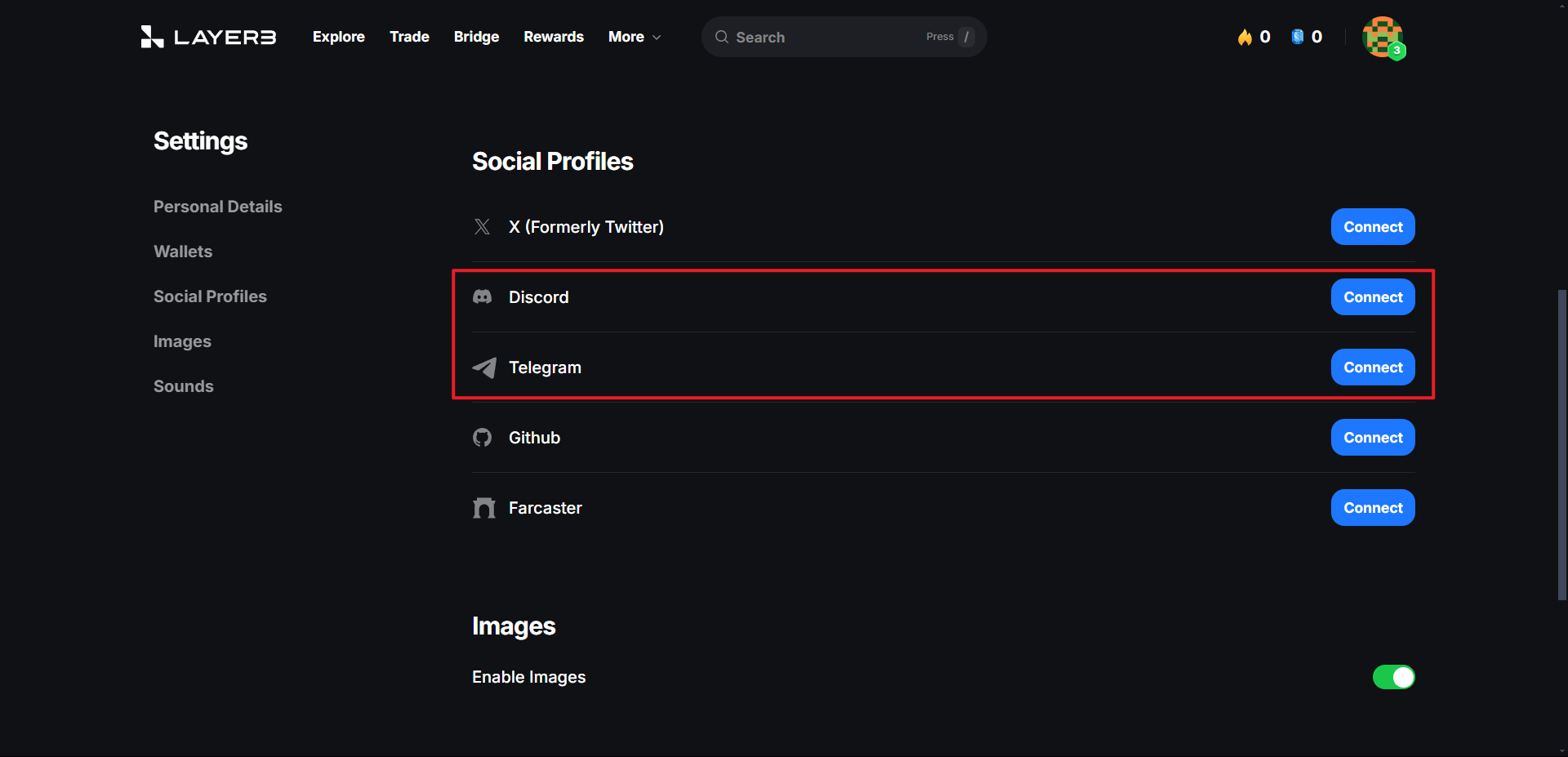The image size is (1568, 757).
Task: Click the blue gem counter icon
Action: pyautogui.click(x=1297, y=37)
